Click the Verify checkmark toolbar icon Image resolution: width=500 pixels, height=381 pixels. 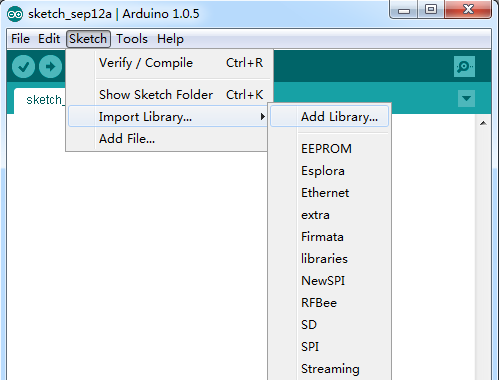click(x=23, y=67)
